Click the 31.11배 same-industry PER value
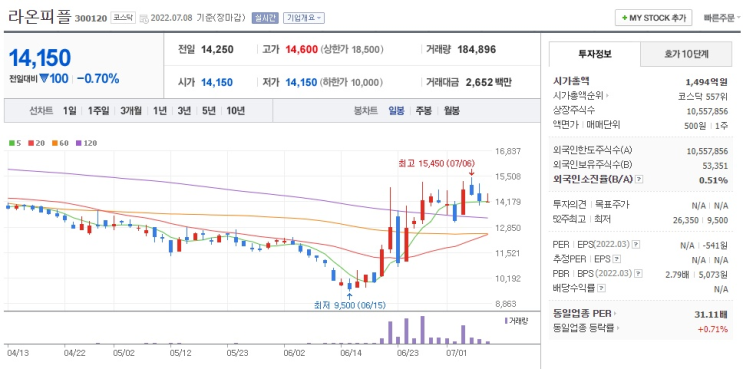 712,314
